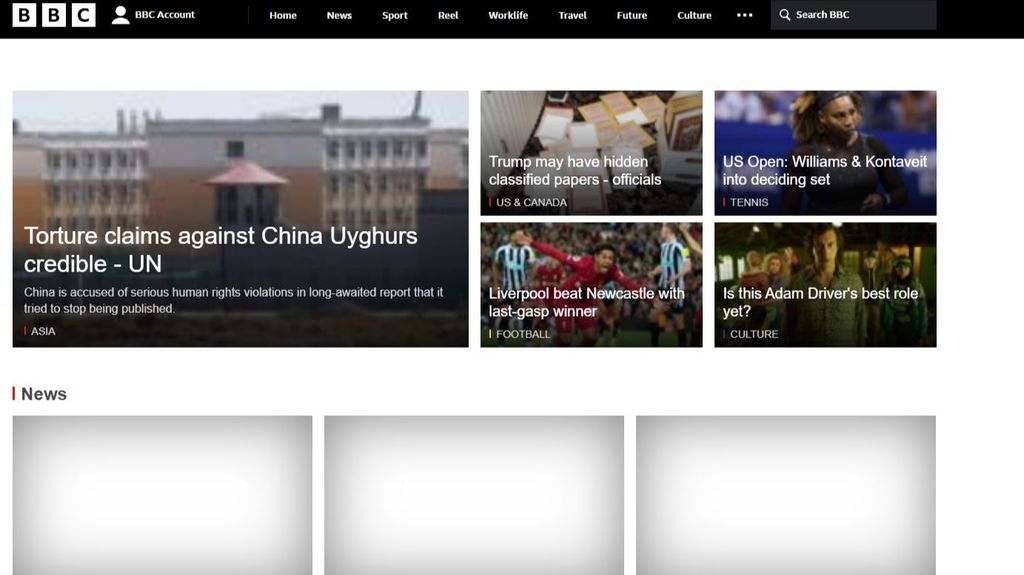Screen dimensions: 1024x575
Task: Open Liverpool beat Newcastle story
Action: 586,303
